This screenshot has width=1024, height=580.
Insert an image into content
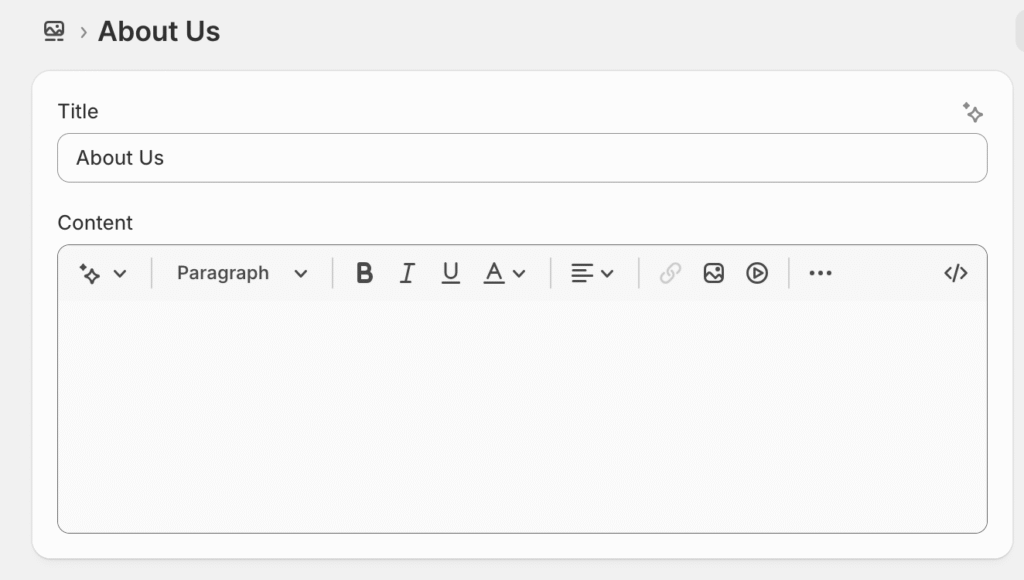(x=713, y=273)
